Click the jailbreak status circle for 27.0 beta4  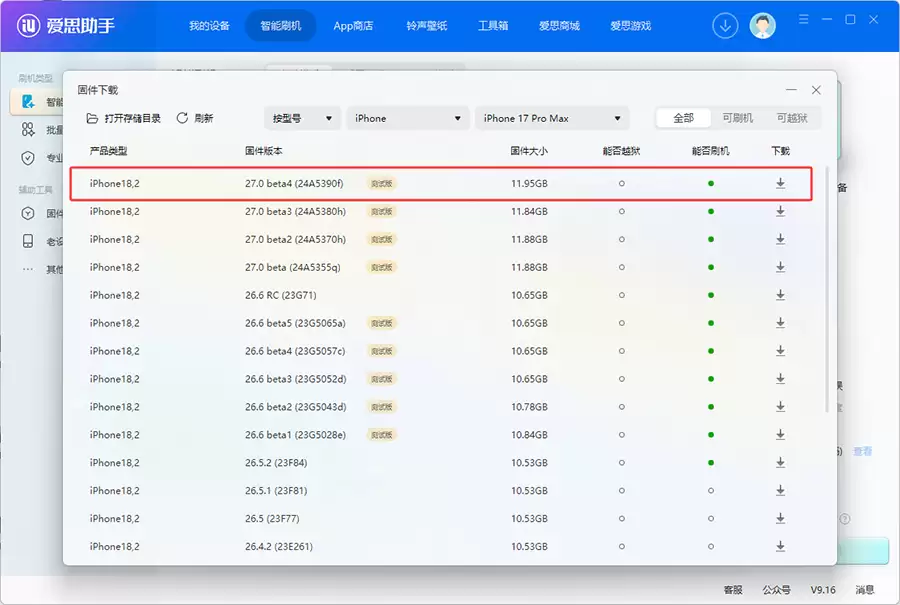[x=622, y=184]
